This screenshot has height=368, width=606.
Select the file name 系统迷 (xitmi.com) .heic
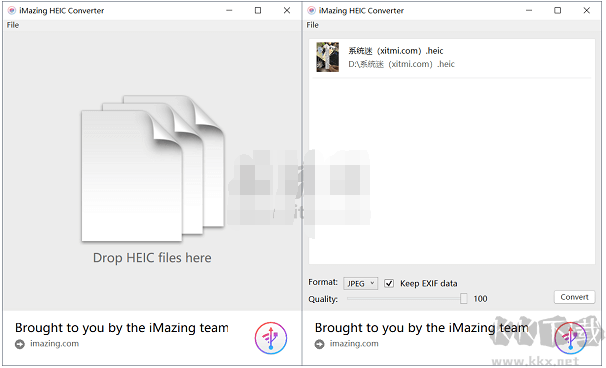click(396, 51)
